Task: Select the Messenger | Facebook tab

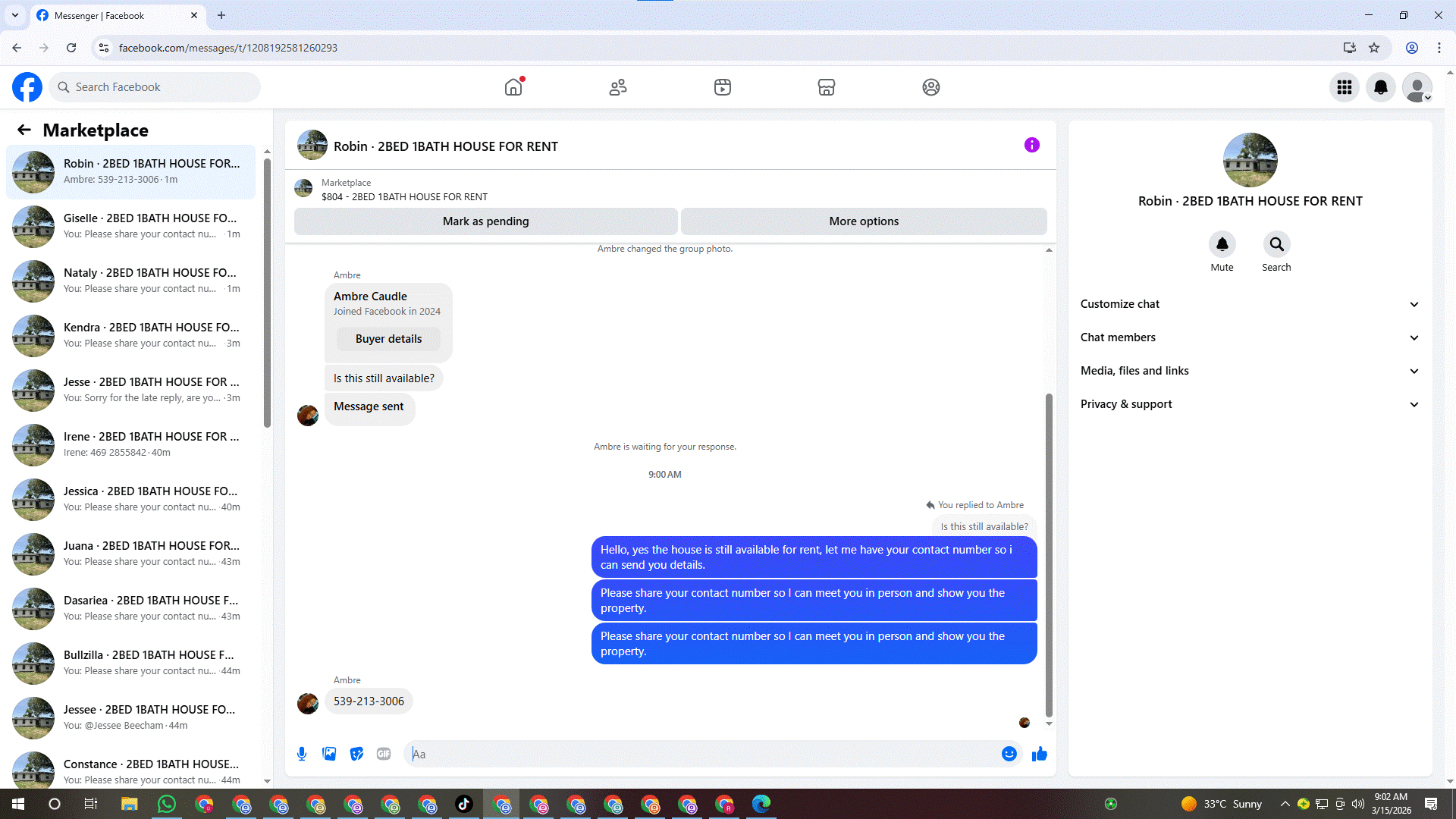Action: [x=118, y=15]
